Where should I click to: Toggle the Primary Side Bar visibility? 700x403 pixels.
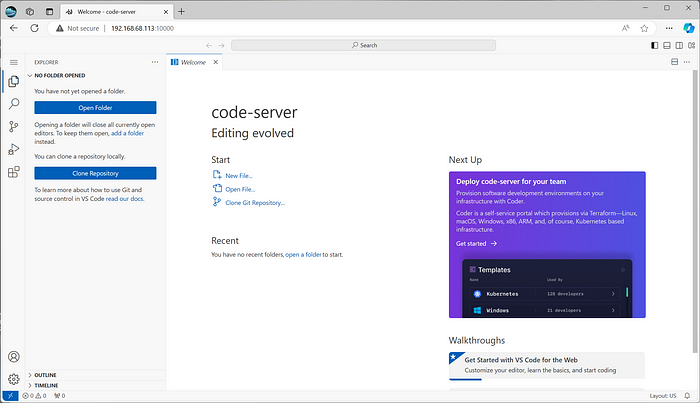pos(654,45)
